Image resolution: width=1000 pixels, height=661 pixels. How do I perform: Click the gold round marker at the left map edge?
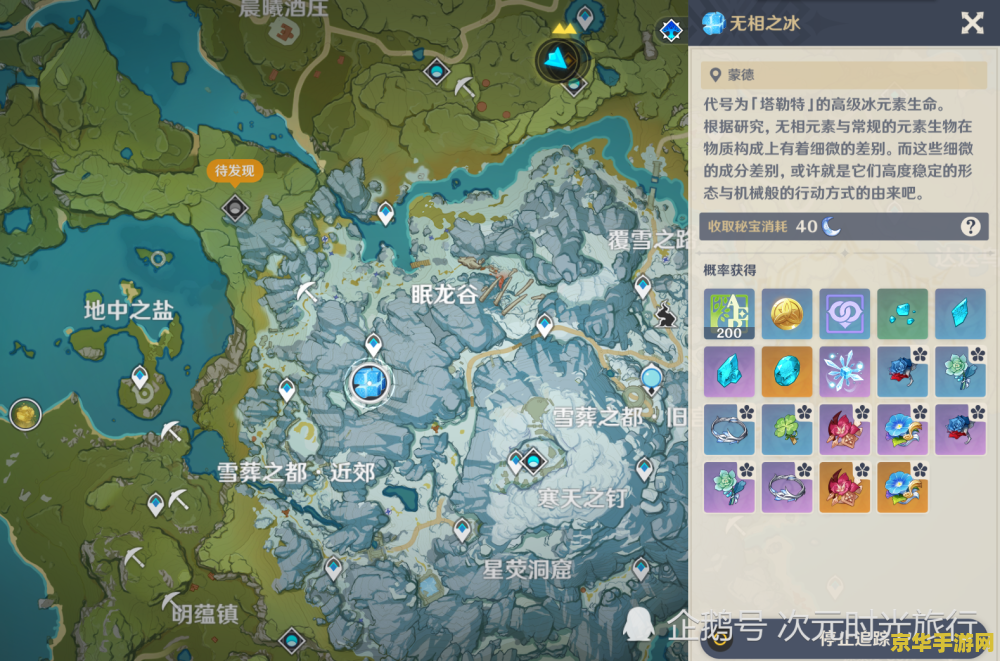26,415
